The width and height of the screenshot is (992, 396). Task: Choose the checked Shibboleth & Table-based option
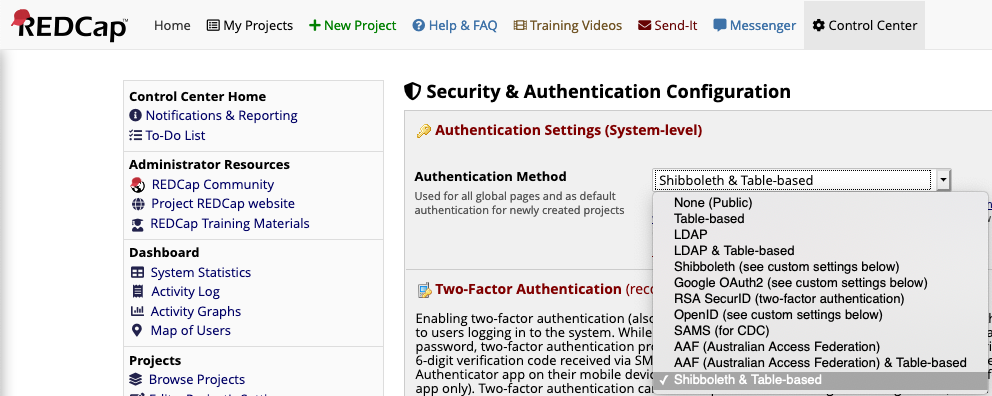(820, 380)
